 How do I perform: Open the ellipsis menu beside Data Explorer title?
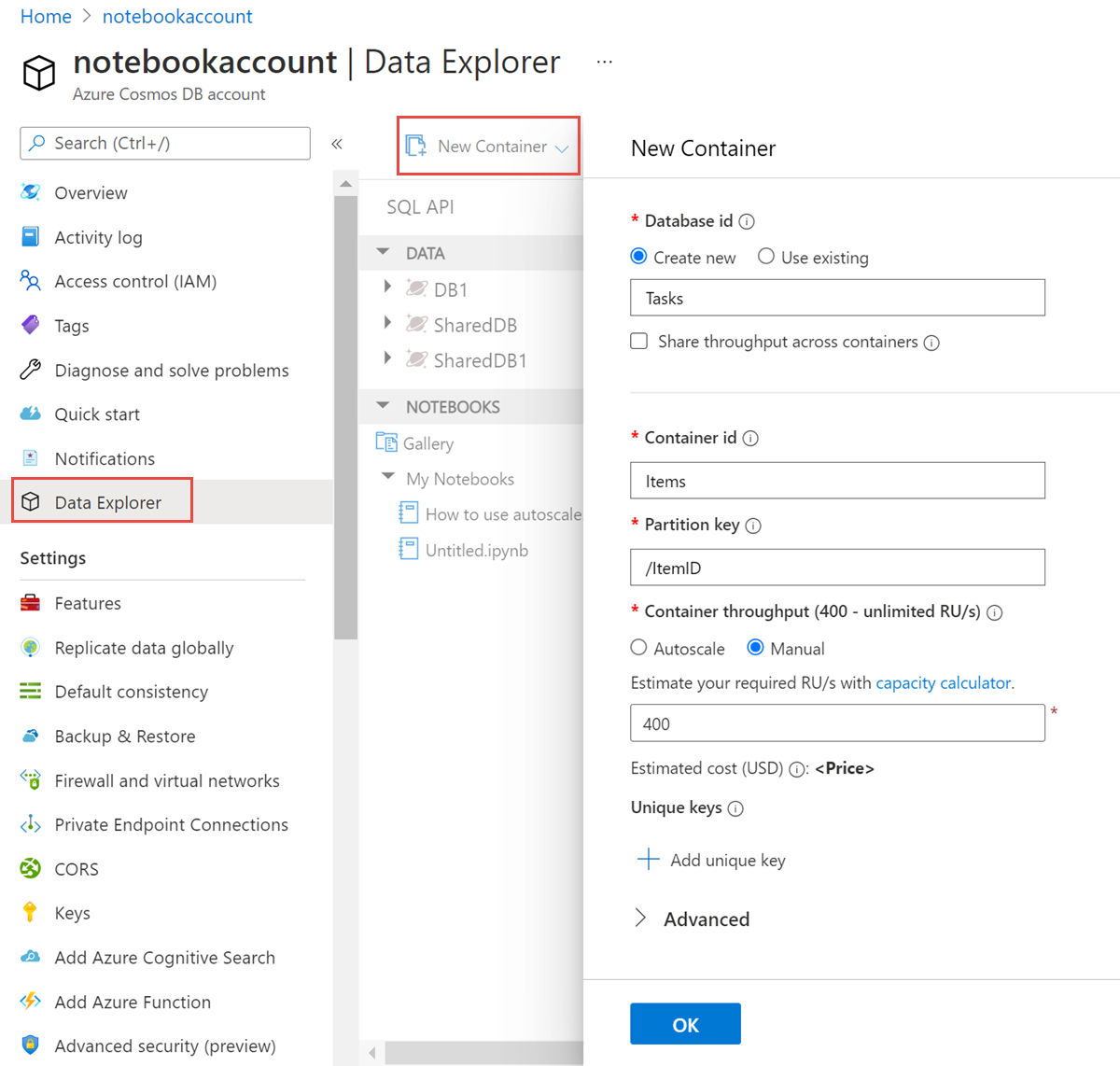tap(604, 60)
